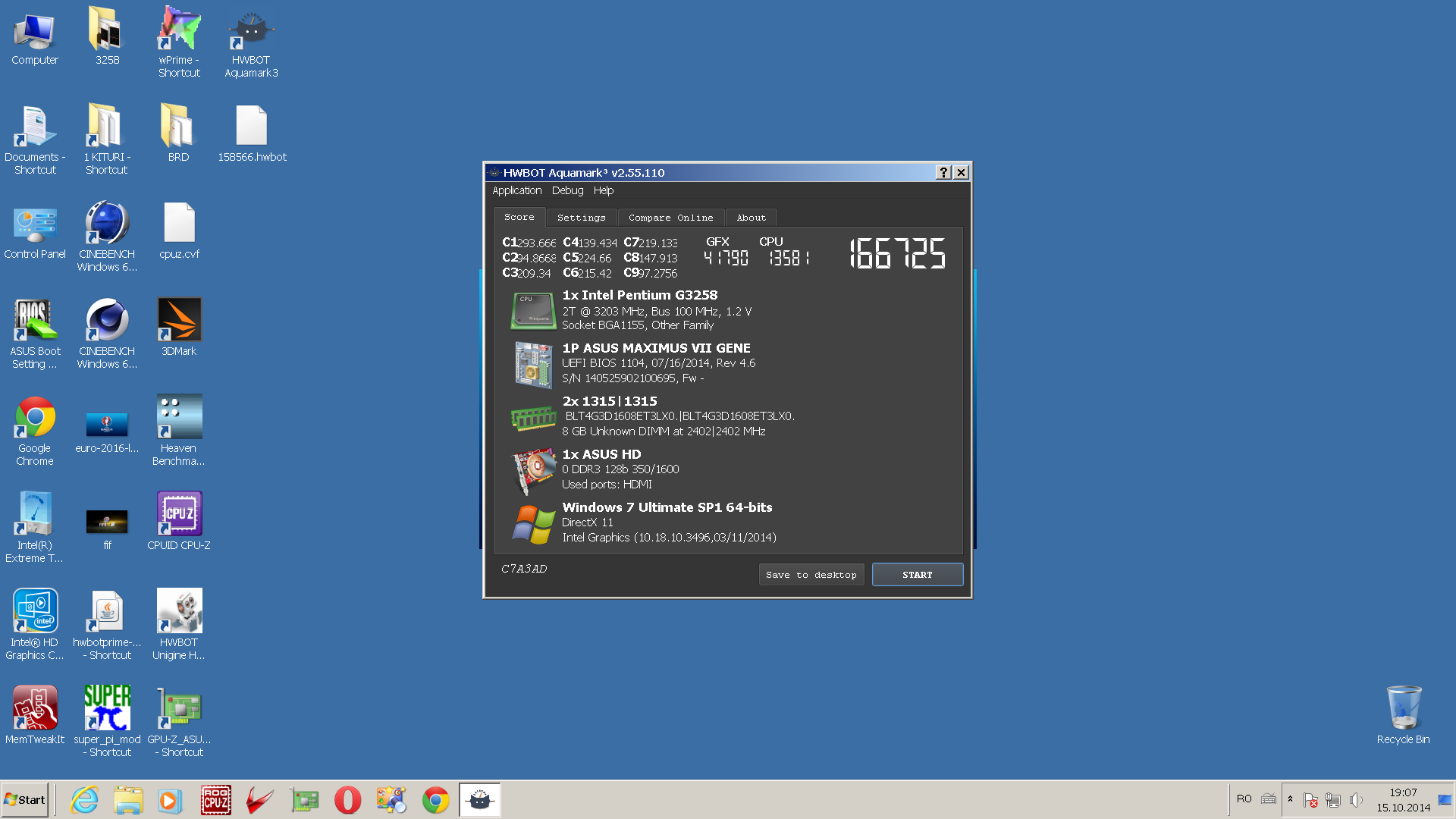Open Google Chrome desktop shortcut
This screenshot has height=819, width=1456.
click(35, 431)
